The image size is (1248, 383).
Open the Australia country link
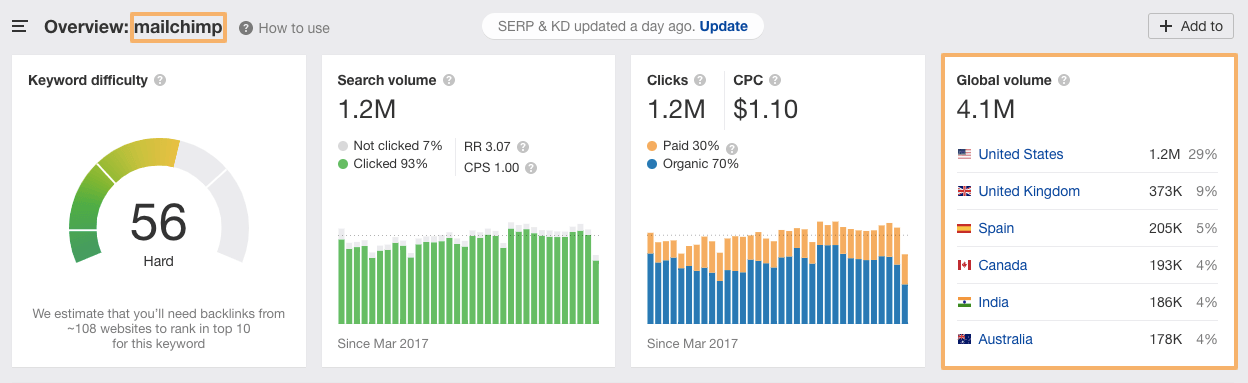[x=1005, y=339]
